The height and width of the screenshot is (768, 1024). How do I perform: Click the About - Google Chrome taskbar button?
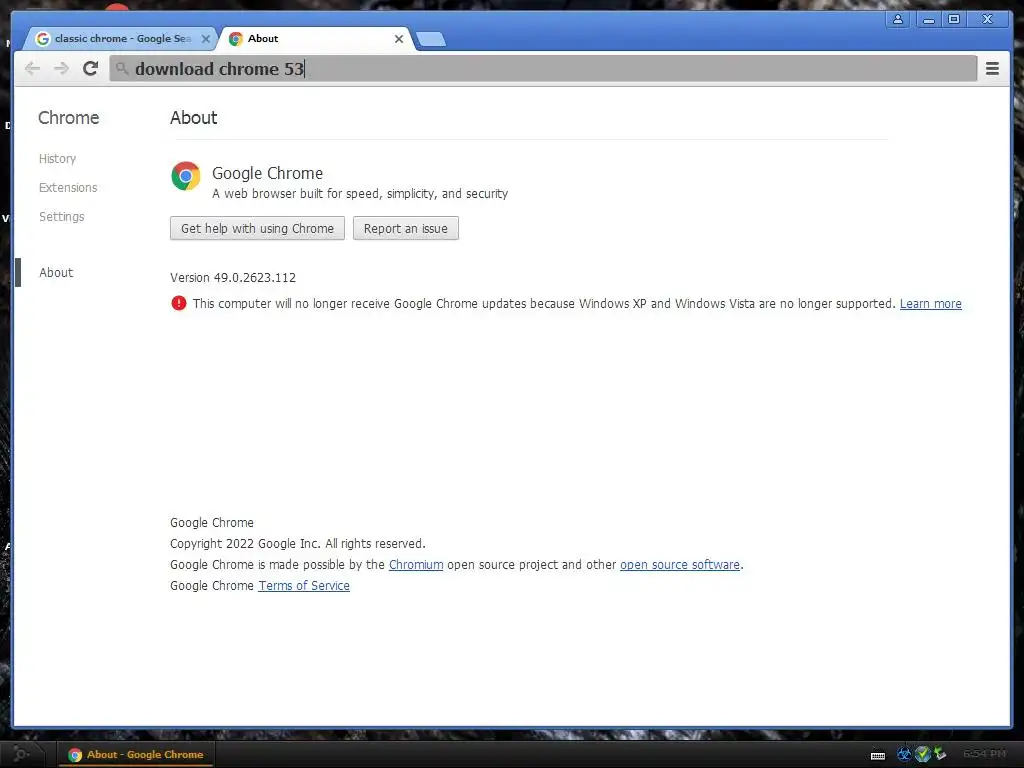click(x=136, y=754)
